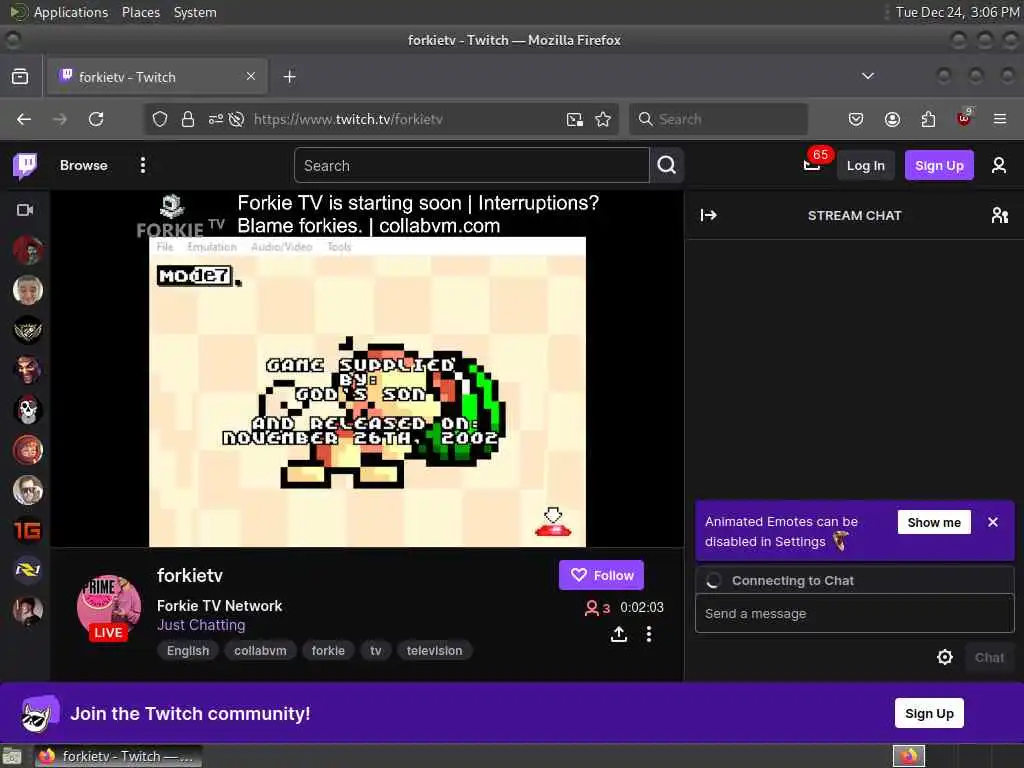
Task: Click the uBlock Origin extension icon
Action: pos(964,118)
